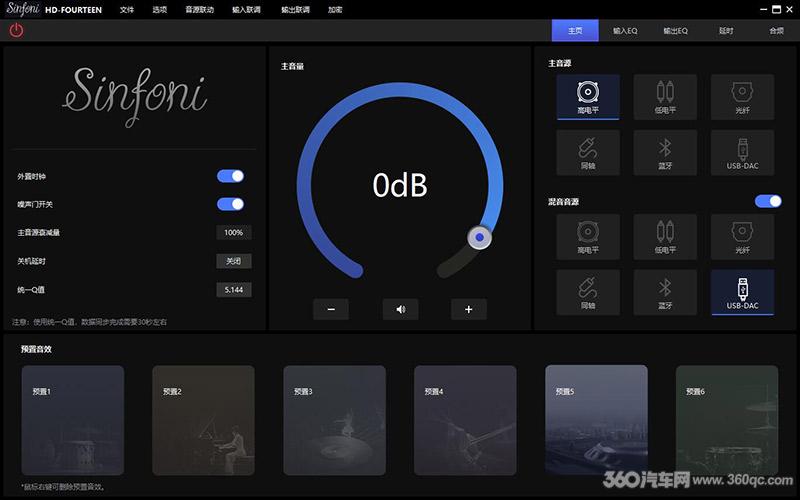
Task: Open the 音源联动 menu
Action: [199, 10]
